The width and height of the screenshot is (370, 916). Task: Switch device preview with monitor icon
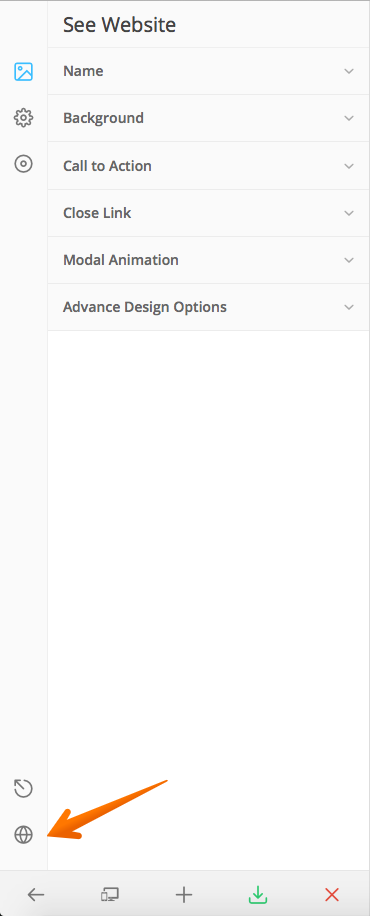[x=110, y=894]
